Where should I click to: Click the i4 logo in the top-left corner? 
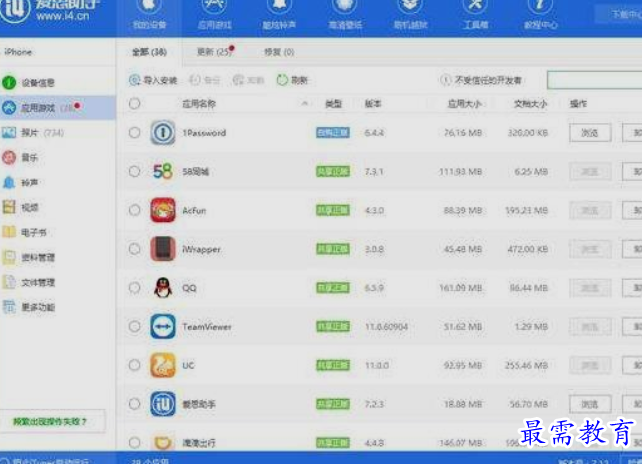(15, 10)
